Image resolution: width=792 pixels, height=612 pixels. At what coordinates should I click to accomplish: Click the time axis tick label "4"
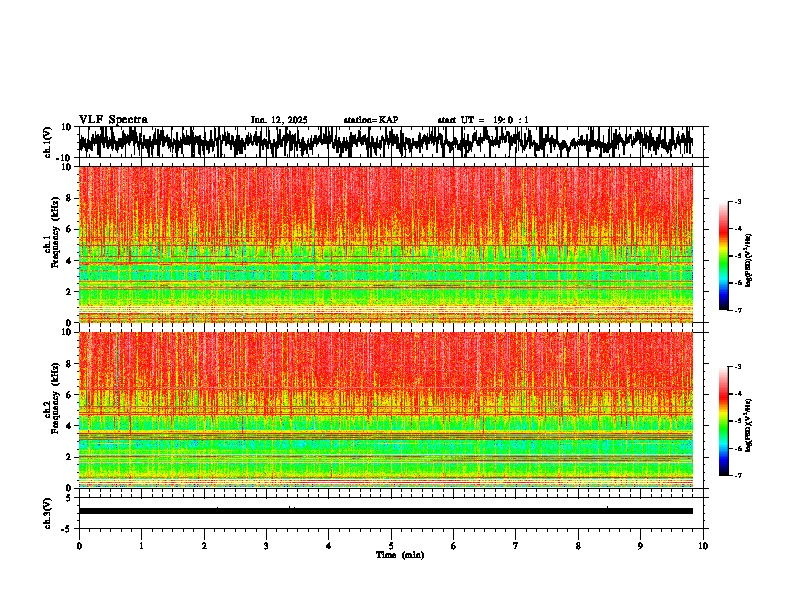(328, 546)
